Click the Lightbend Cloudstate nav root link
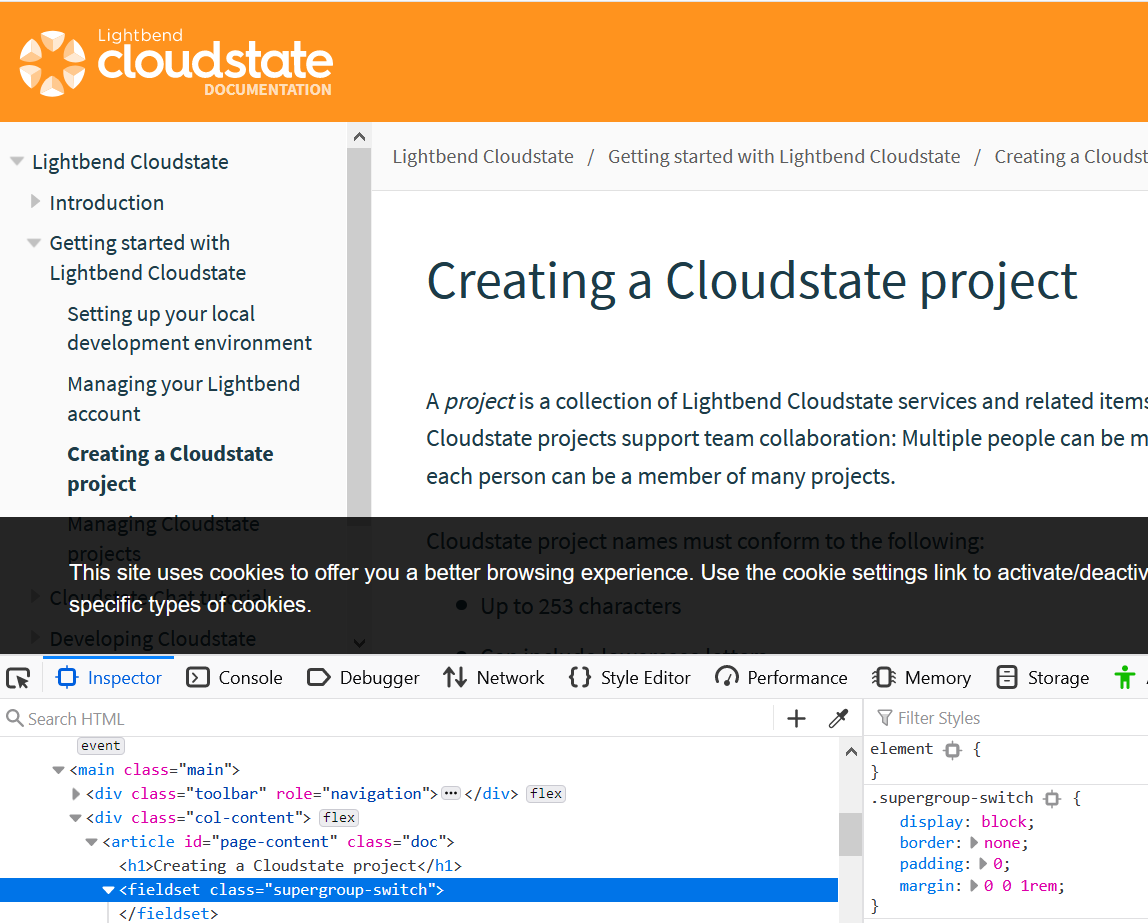1148x923 pixels. (130, 162)
